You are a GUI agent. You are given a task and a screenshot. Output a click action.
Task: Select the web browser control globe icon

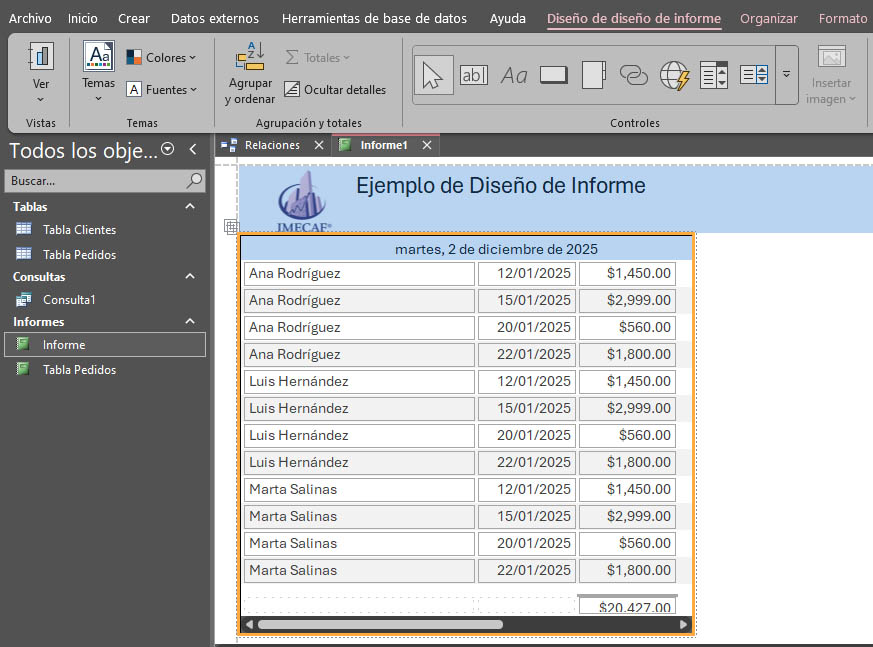tap(673, 75)
